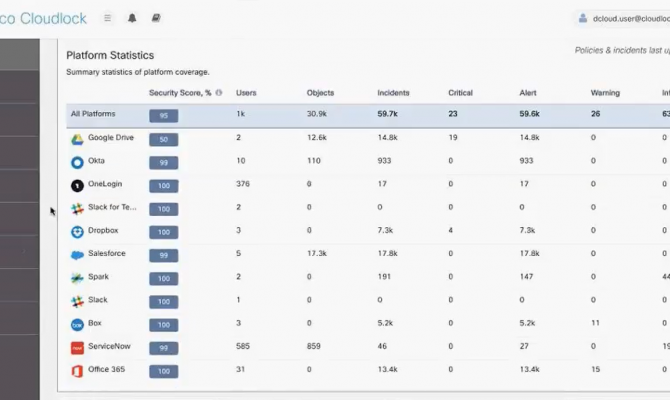Click Google Drive security score badge 50

[x=164, y=139]
